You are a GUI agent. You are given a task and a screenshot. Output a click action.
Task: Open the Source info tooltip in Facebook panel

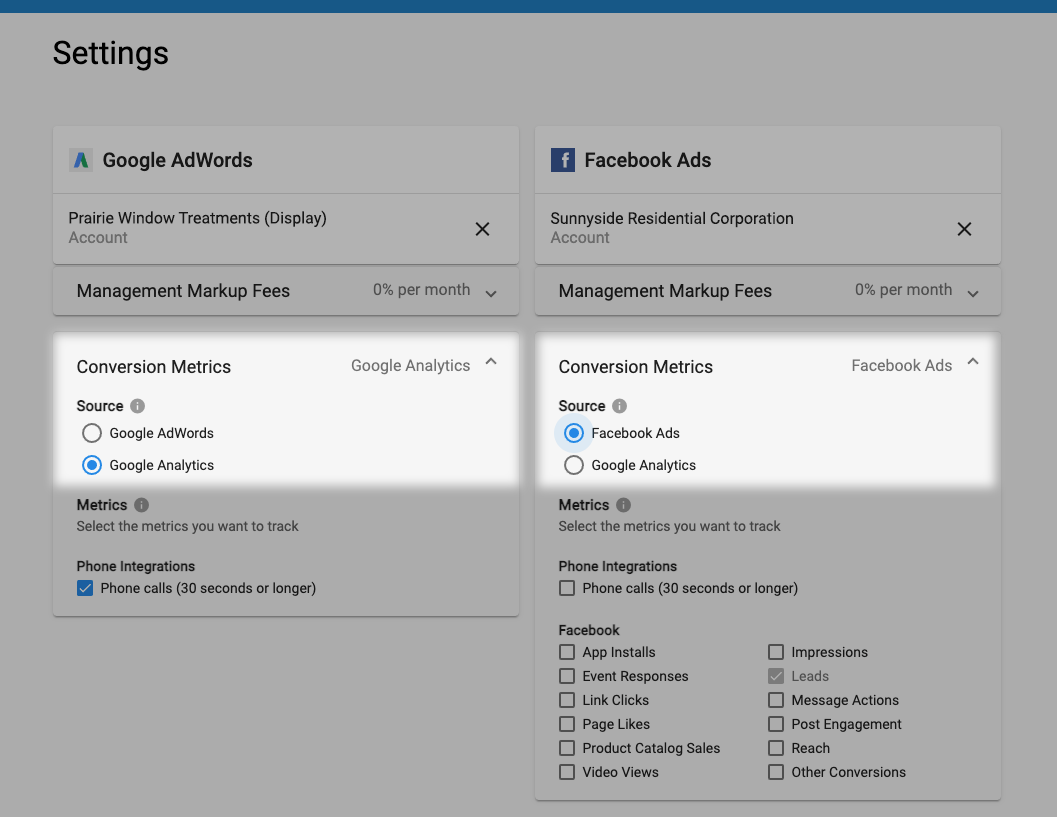(x=621, y=406)
